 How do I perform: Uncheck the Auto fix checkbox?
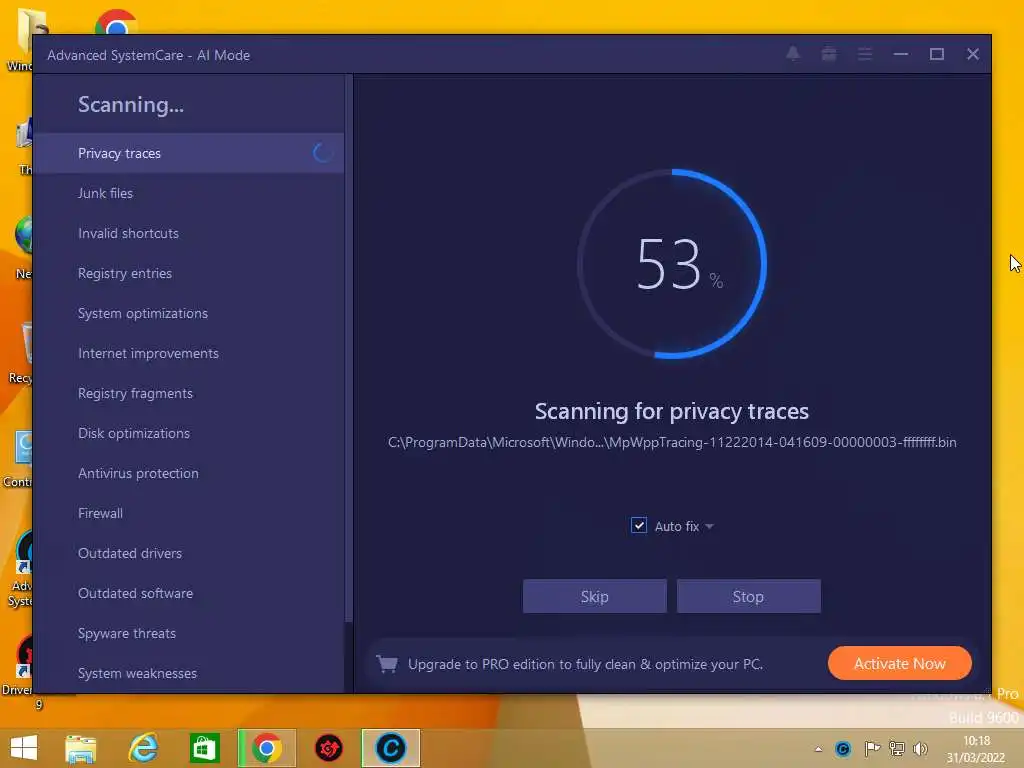[x=639, y=526]
